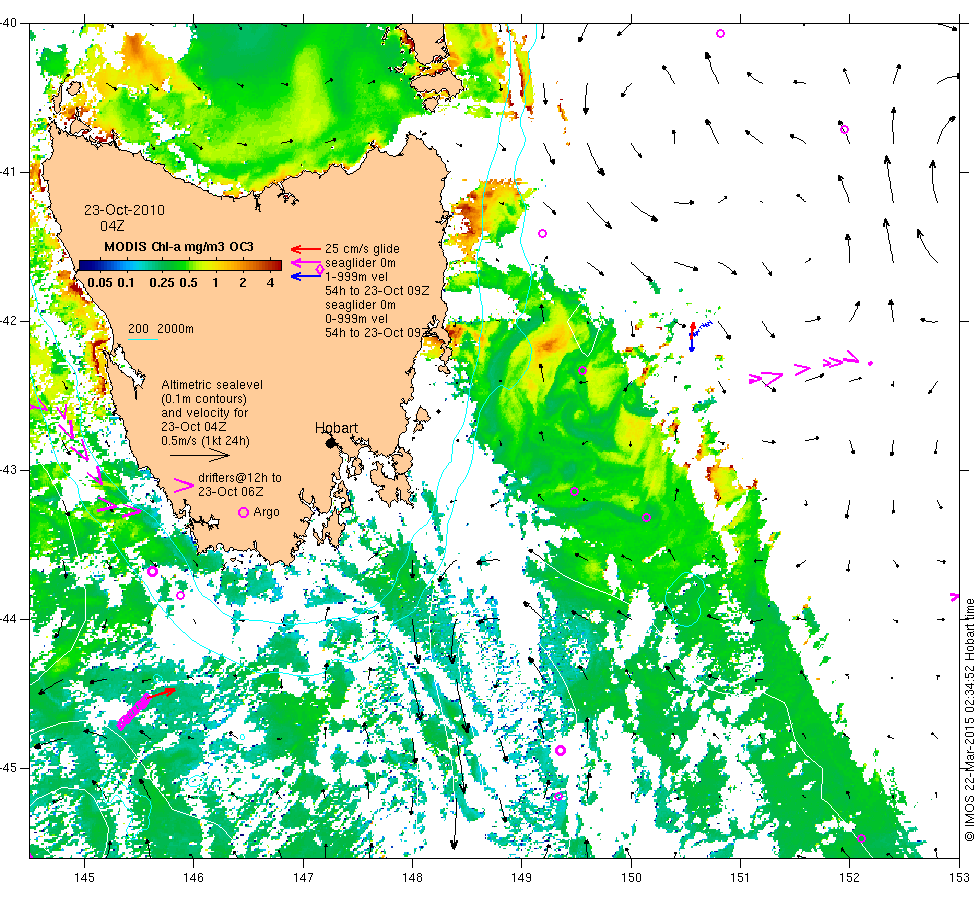Viewport: 980px width, 900px height.
Task: Select Argo float near 45.5°S 152.1°E
Action: pyautogui.click(x=861, y=839)
